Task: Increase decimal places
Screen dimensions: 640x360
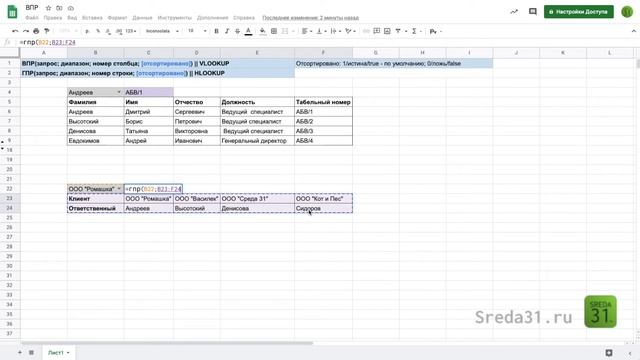Action: coord(118,31)
